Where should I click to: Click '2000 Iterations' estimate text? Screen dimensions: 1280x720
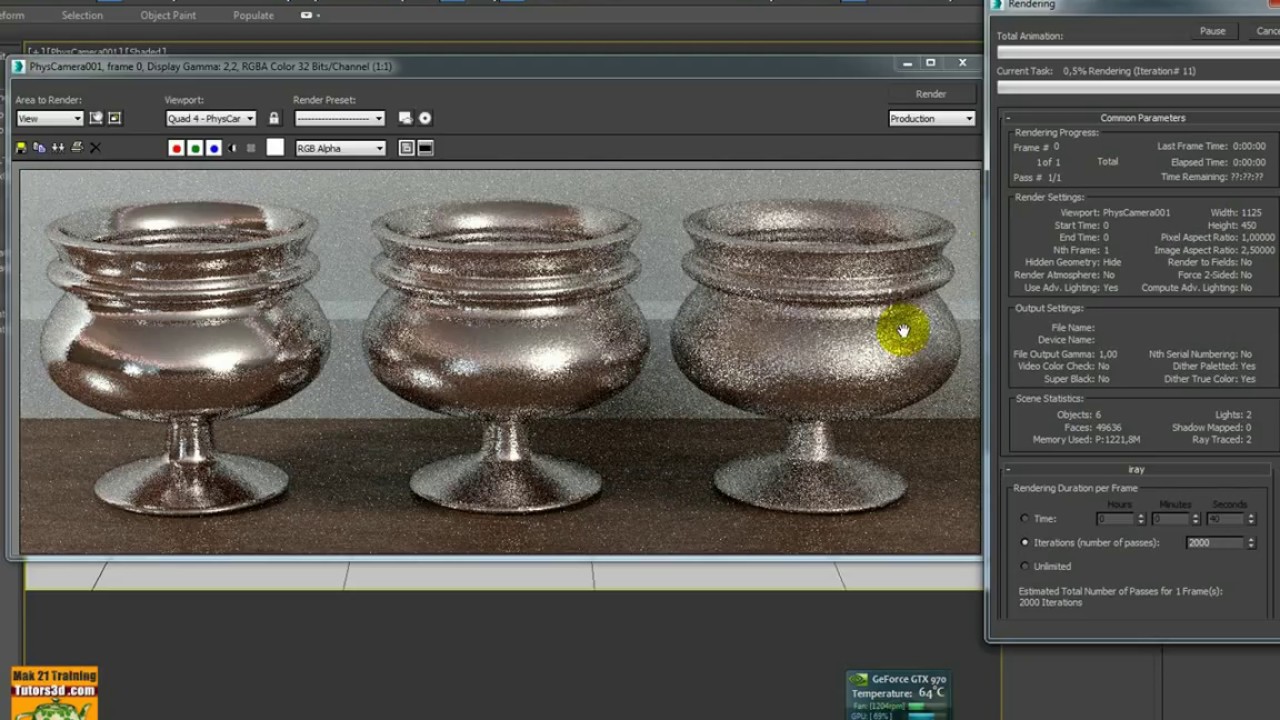pyautogui.click(x=1050, y=603)
